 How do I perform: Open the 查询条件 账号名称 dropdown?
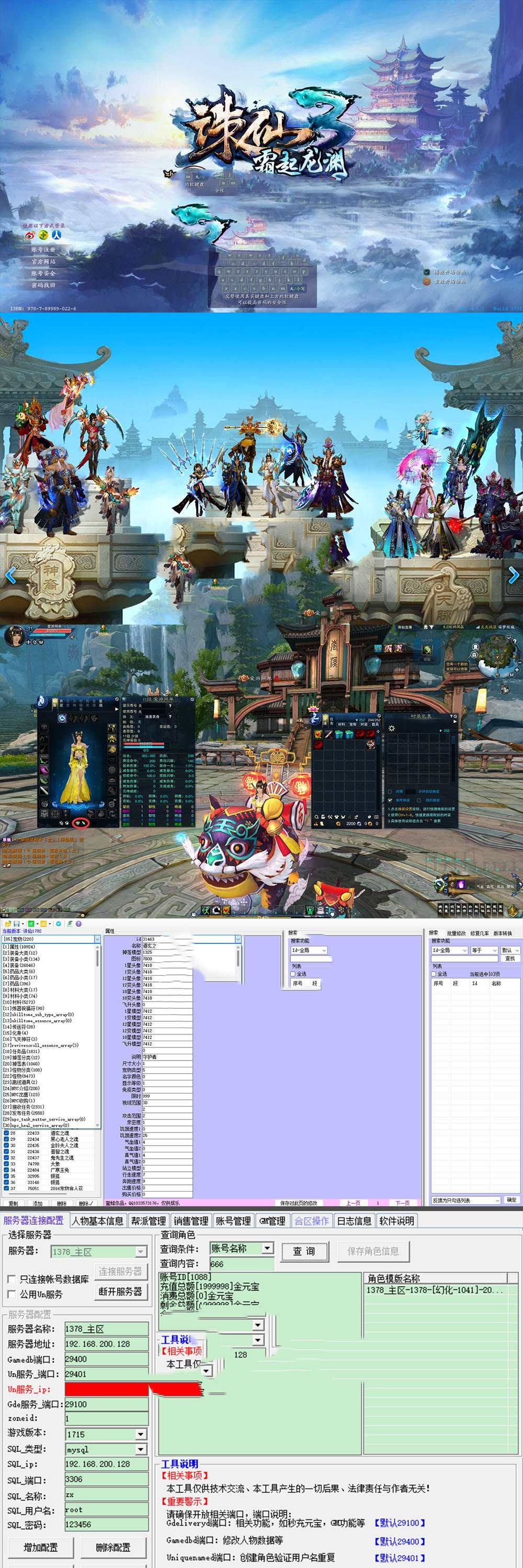coord(267,1248)
